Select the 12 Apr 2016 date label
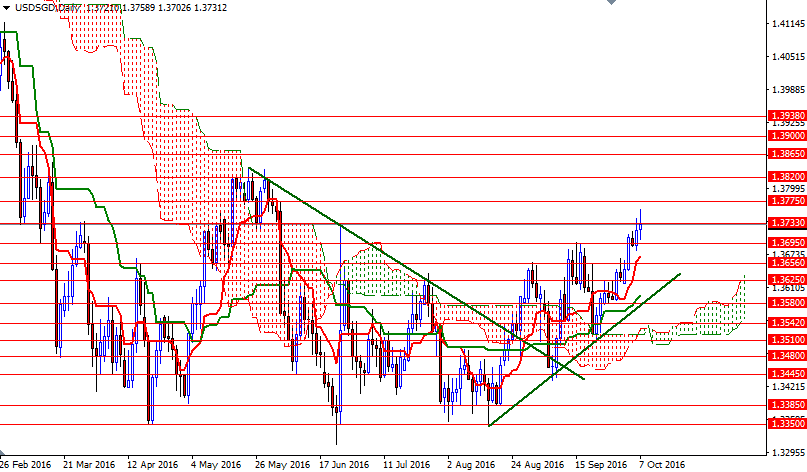Viewport: 807px width, 472px height. pyautogui.click(x=152, y=465)
